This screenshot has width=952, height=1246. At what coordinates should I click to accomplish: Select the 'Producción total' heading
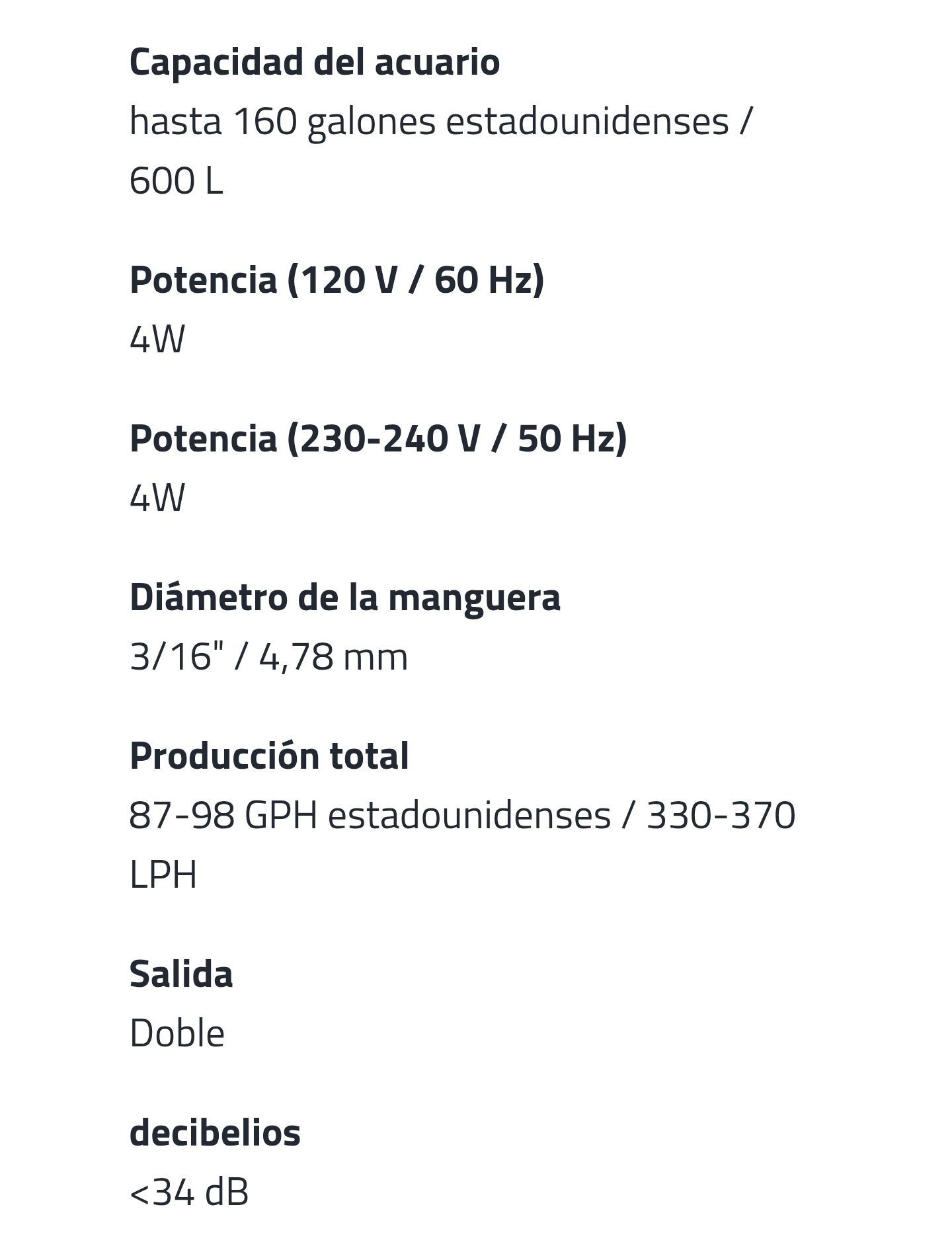(269, 756)
